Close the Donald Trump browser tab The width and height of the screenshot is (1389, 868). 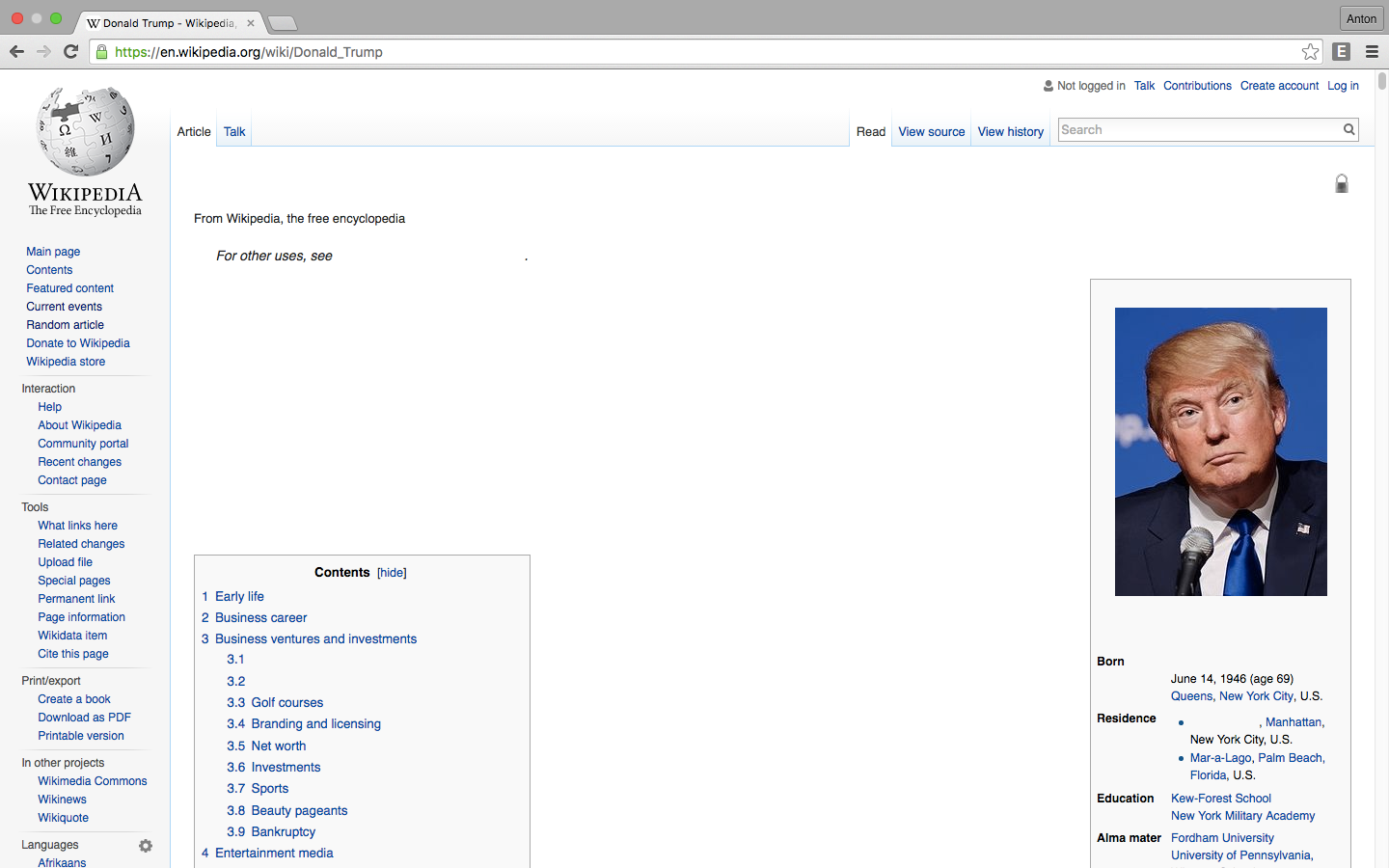tap(251, 23)
